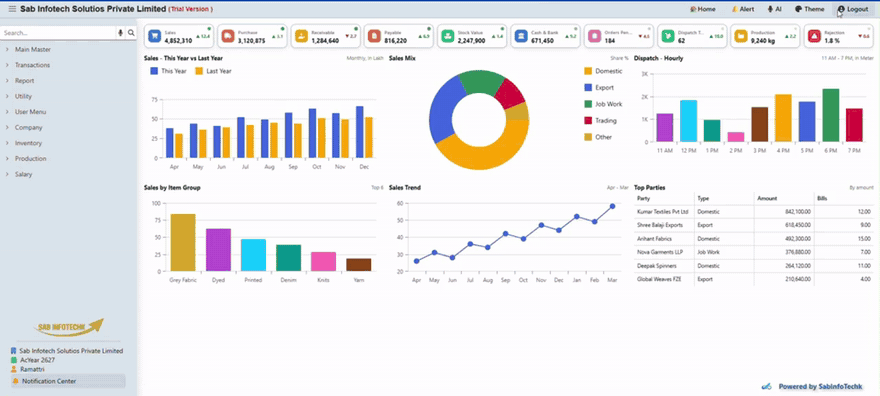Viewport: 880px width, 396px height.
Task: Toggle Last Year legend swatch
Action: point(199,71)
